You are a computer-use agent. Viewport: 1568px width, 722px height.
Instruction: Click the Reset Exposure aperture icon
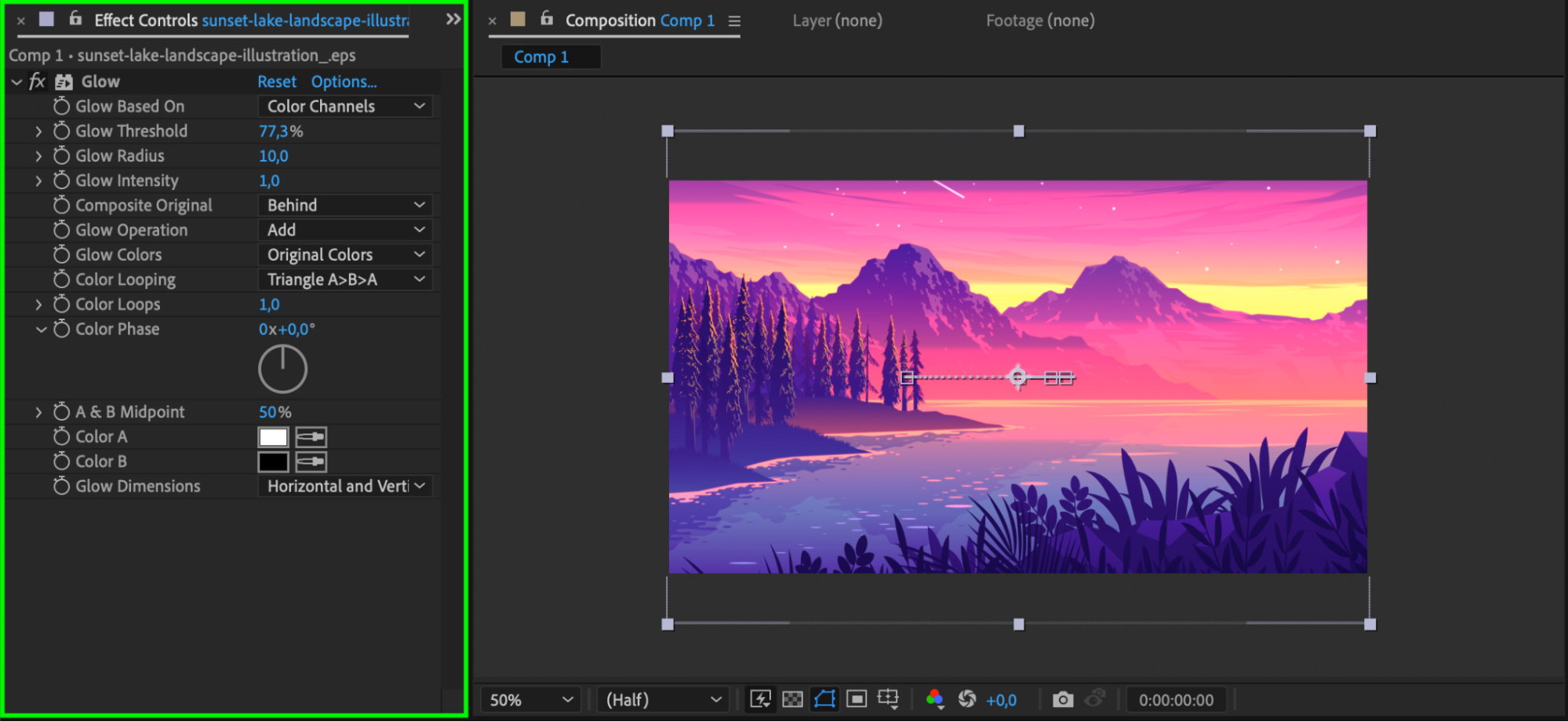click(x=967, y=699)
